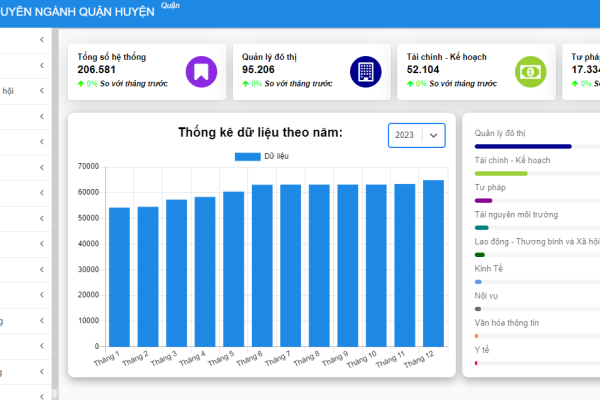Viewport: 600px width, 400px height.
Task: Open the Tài chính - Kế hoạch card
Action: (476, 72)
